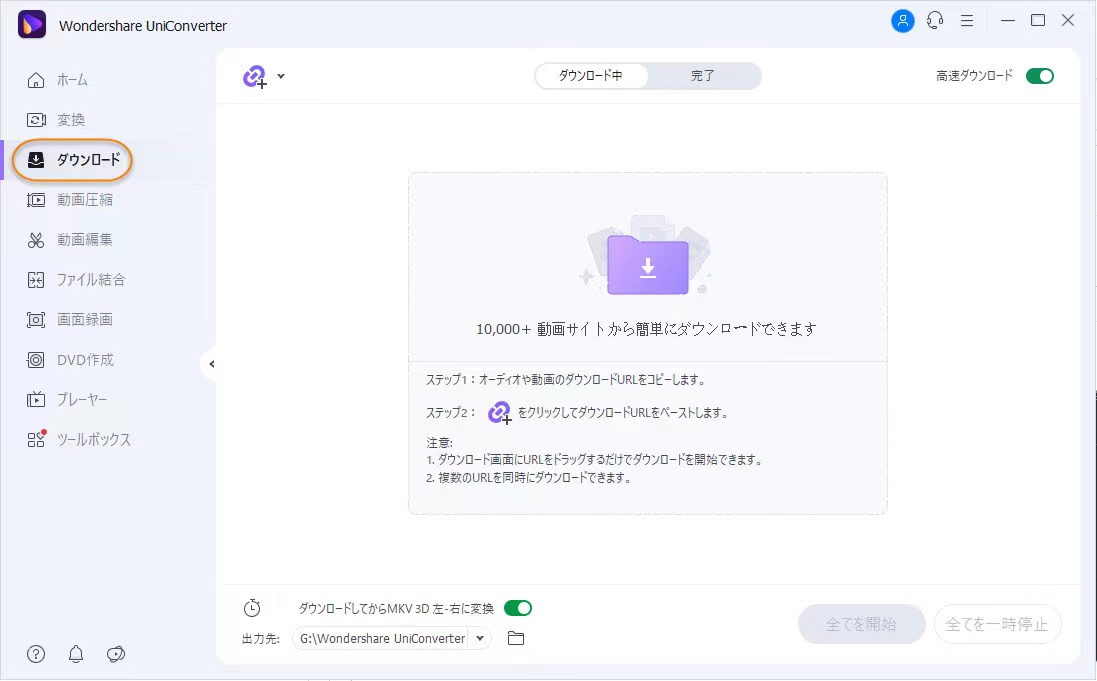The width and height of the screenshot is (1097, 681).
Task: Open the support headset icon
Action: pos(935,21)
